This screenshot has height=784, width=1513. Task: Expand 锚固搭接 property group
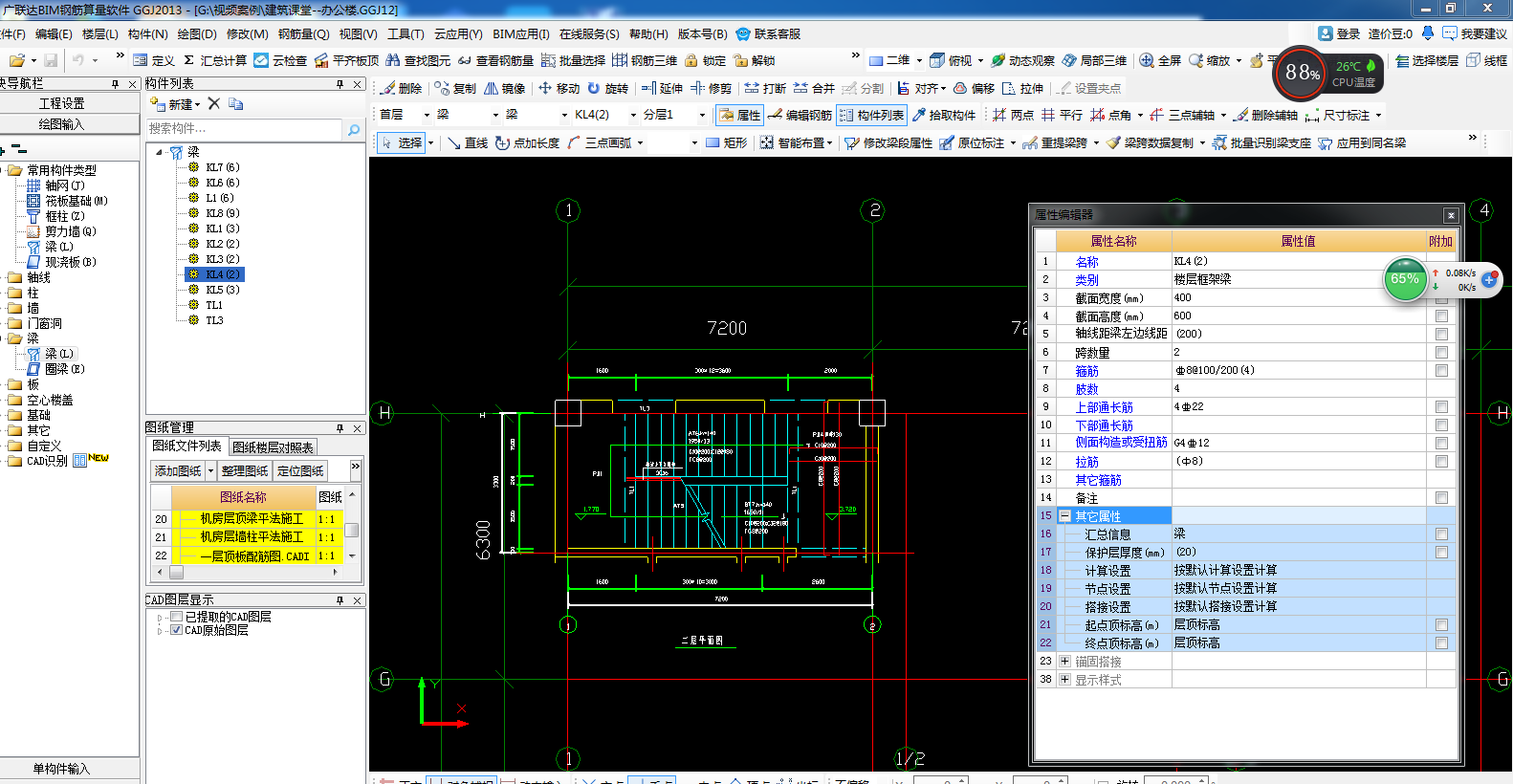point(1064,661)
